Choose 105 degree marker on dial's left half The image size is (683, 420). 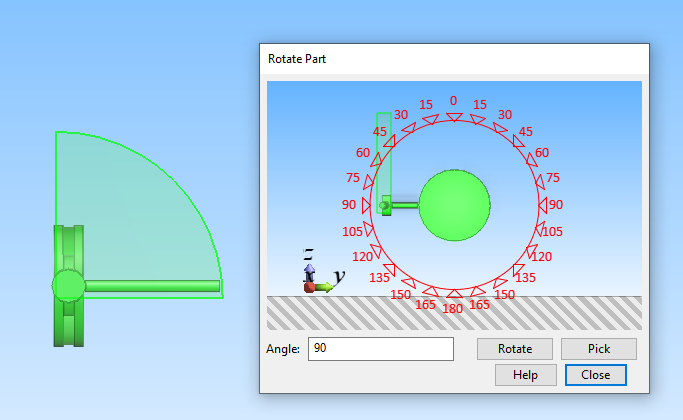369,229
